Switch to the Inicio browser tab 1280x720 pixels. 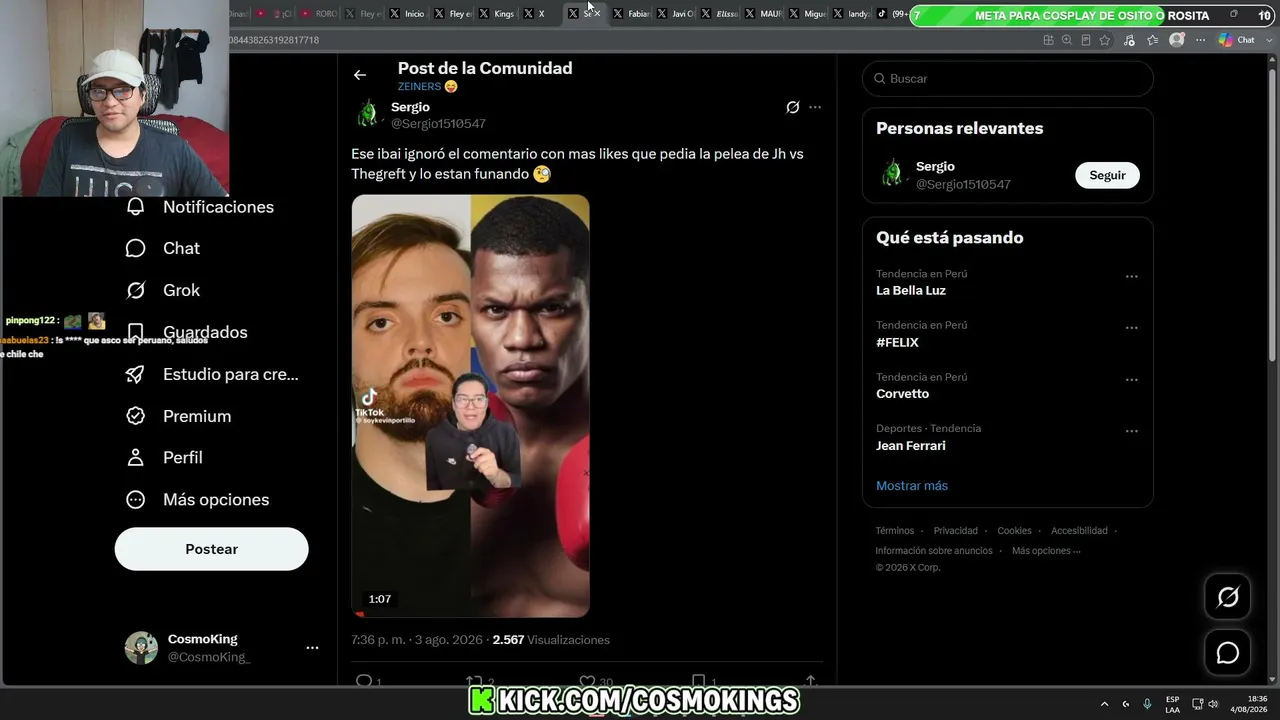point(407,14)
